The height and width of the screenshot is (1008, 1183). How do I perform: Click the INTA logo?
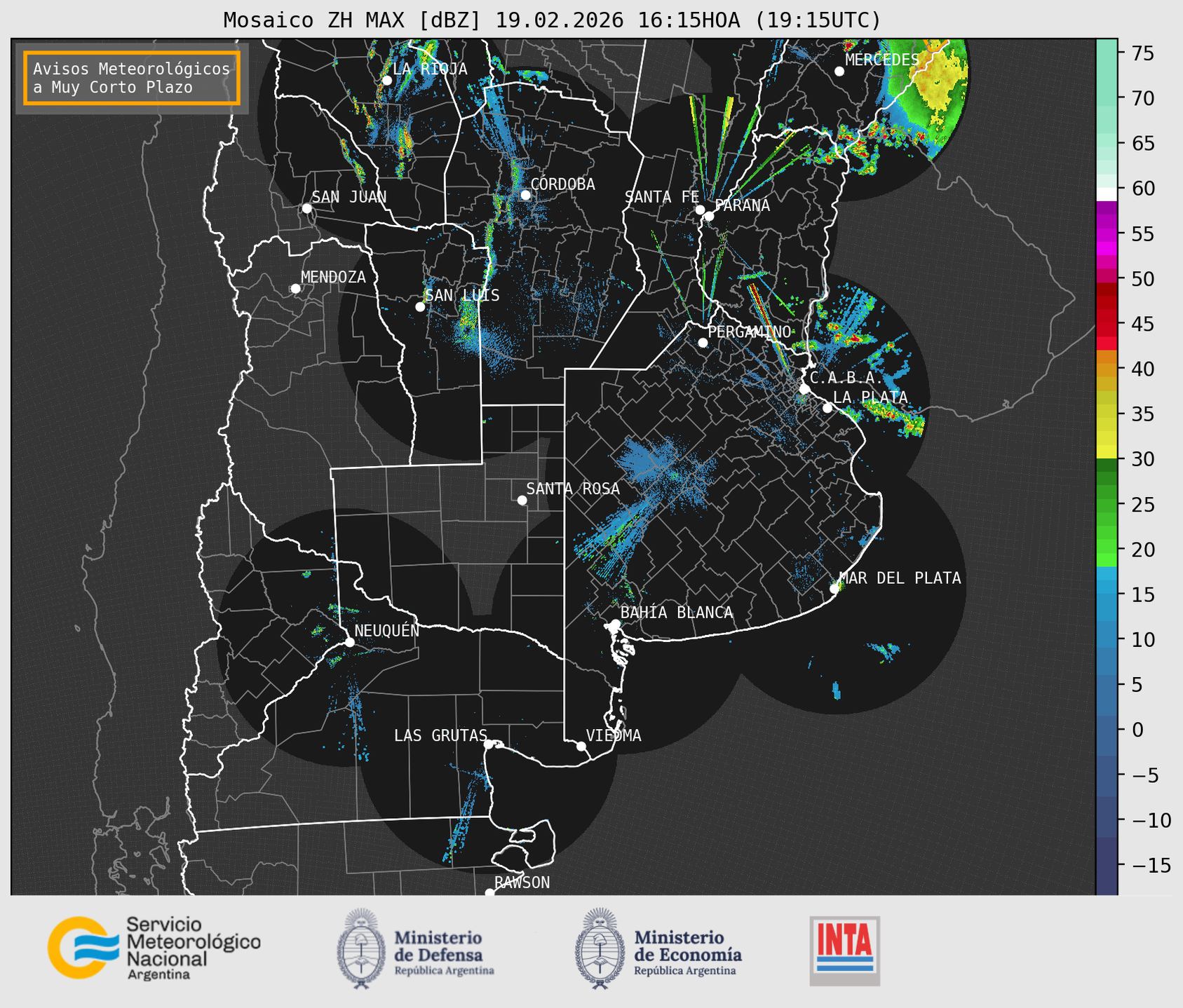point(845,951)
